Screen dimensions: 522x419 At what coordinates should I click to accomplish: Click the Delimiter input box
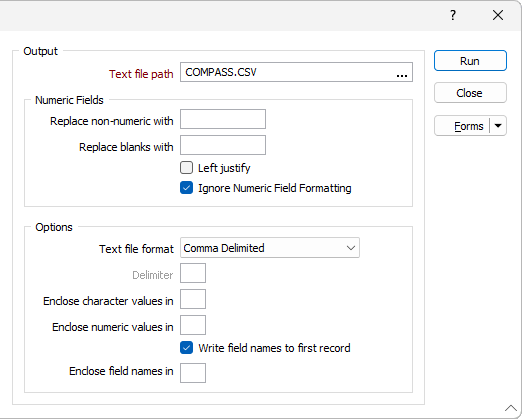[x=193, y=273]
